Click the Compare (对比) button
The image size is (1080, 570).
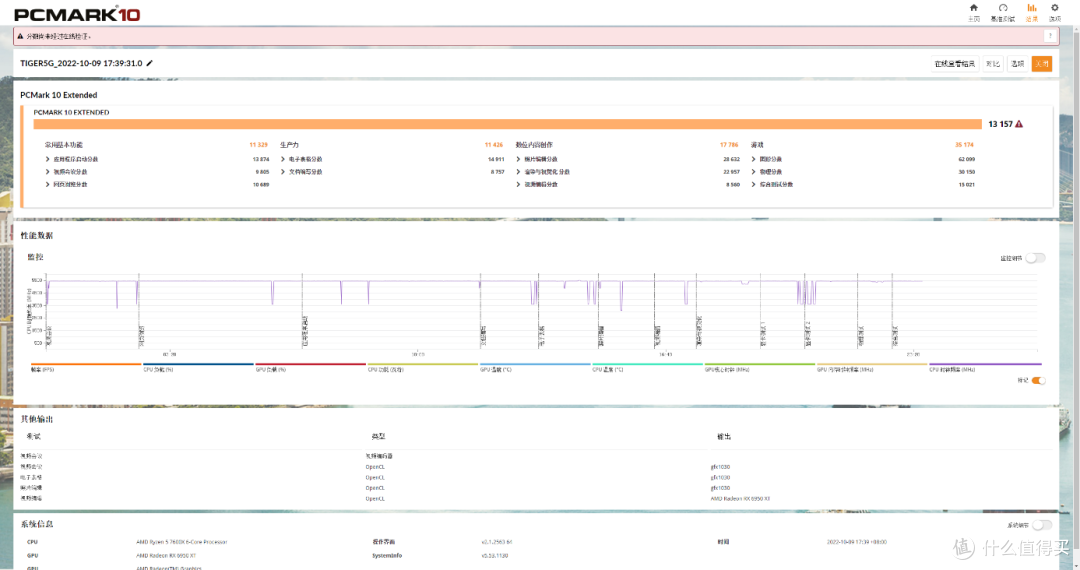[993, 63]
